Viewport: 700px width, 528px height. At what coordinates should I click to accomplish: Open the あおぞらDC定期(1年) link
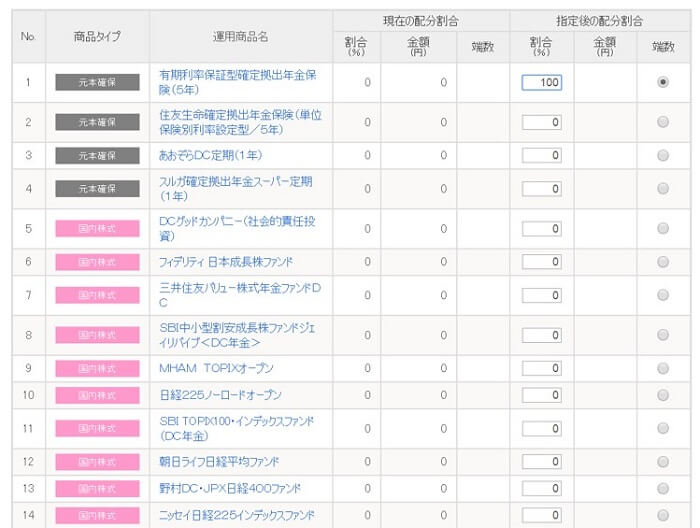[210, 155]
